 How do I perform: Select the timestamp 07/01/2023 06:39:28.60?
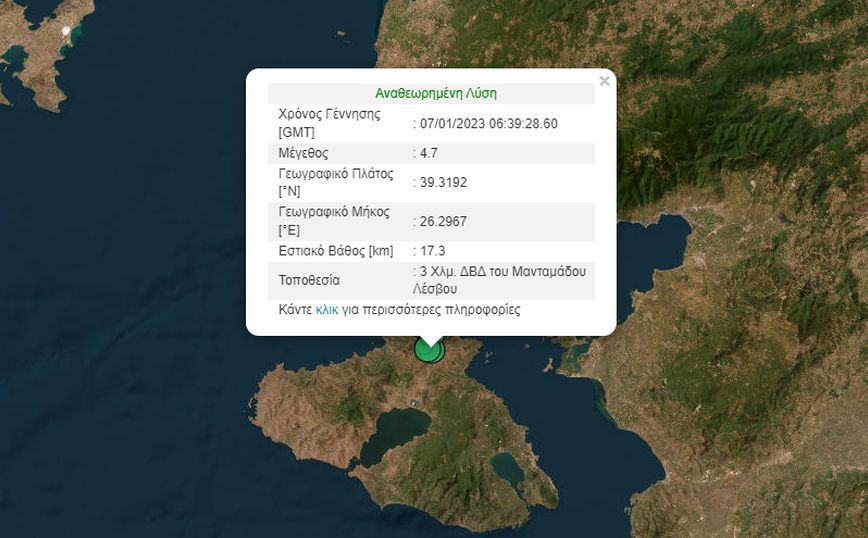click(x=489, y=123)
